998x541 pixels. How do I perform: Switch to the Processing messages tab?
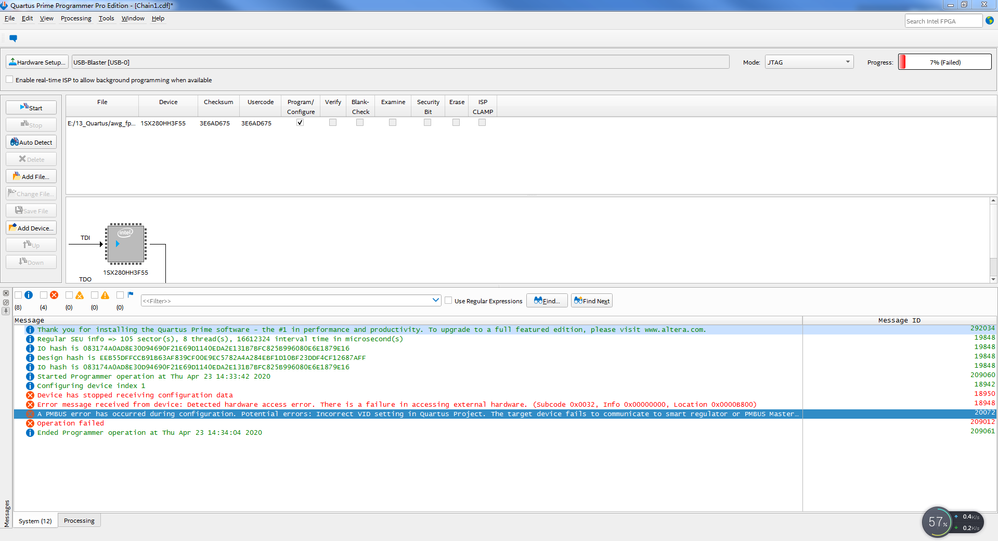[x=79, y=520]
